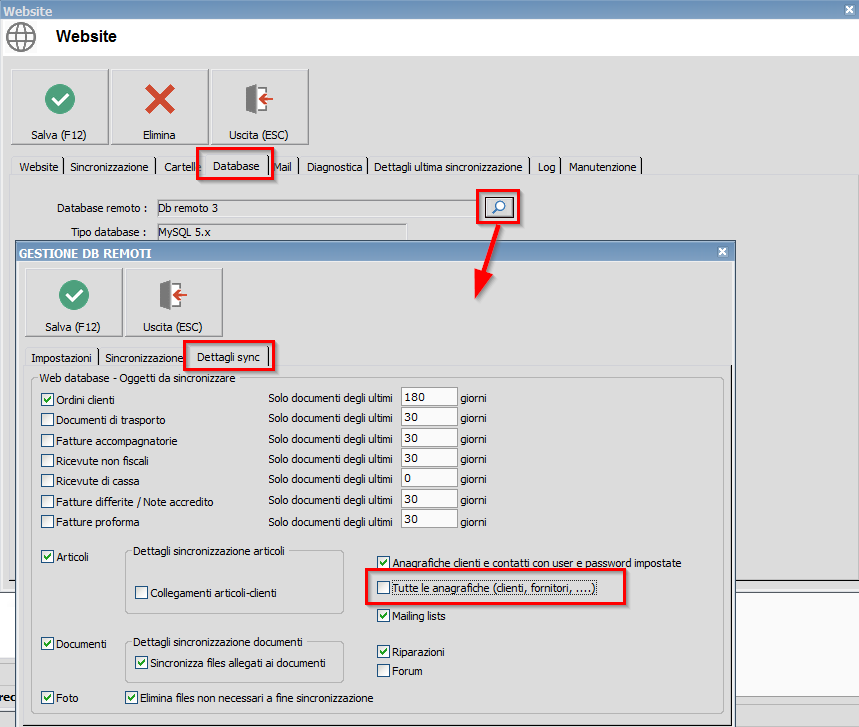This screenshot has width=859, height=727.
Task: Click Salva (F12) in Gestione DB Remoti
Action: tap(74, 302)
